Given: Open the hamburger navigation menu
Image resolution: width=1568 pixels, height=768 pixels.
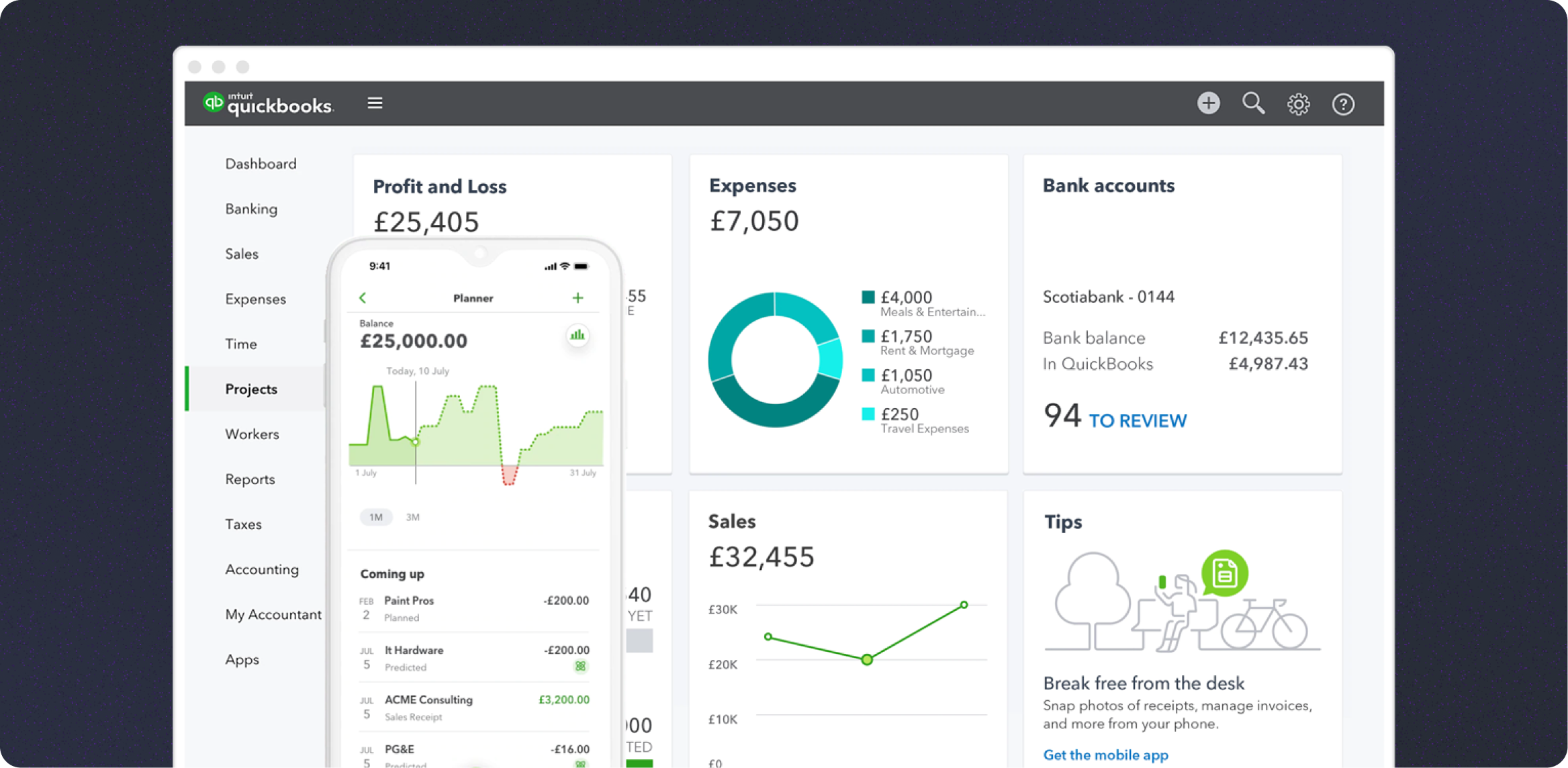Looking at the screenshot, I should click(375, 103).
